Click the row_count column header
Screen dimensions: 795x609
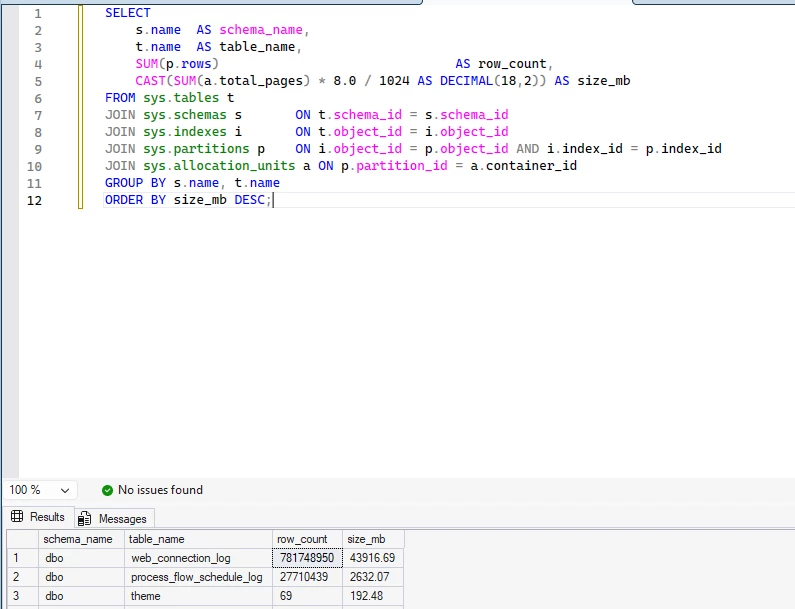pyautogui.click(x=303, y=539)
